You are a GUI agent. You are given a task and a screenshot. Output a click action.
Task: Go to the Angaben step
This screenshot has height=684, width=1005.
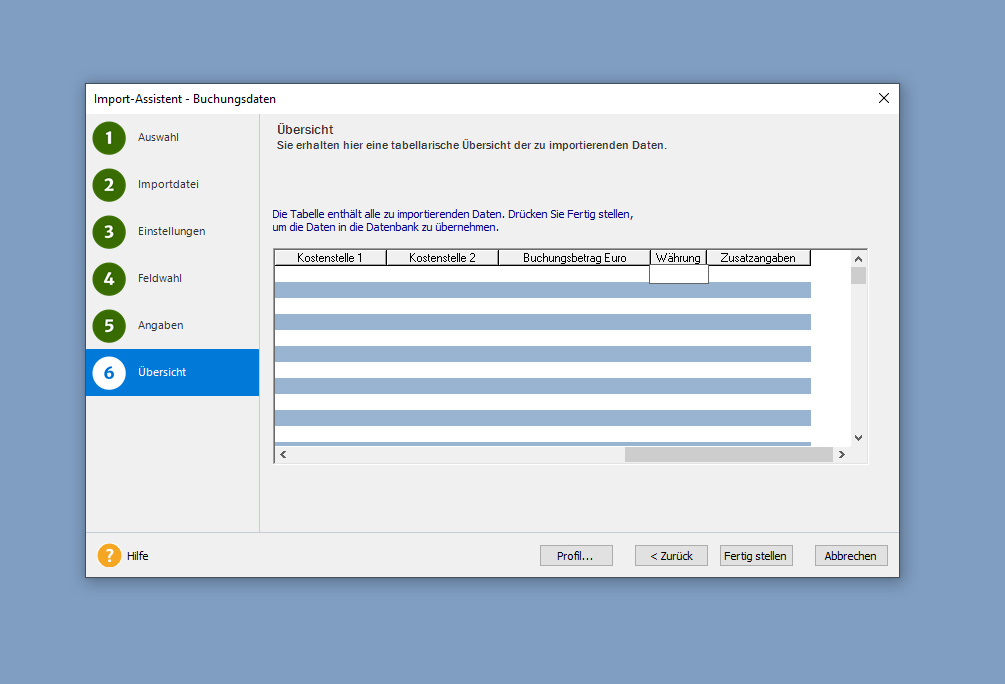[x=160, y=325]
